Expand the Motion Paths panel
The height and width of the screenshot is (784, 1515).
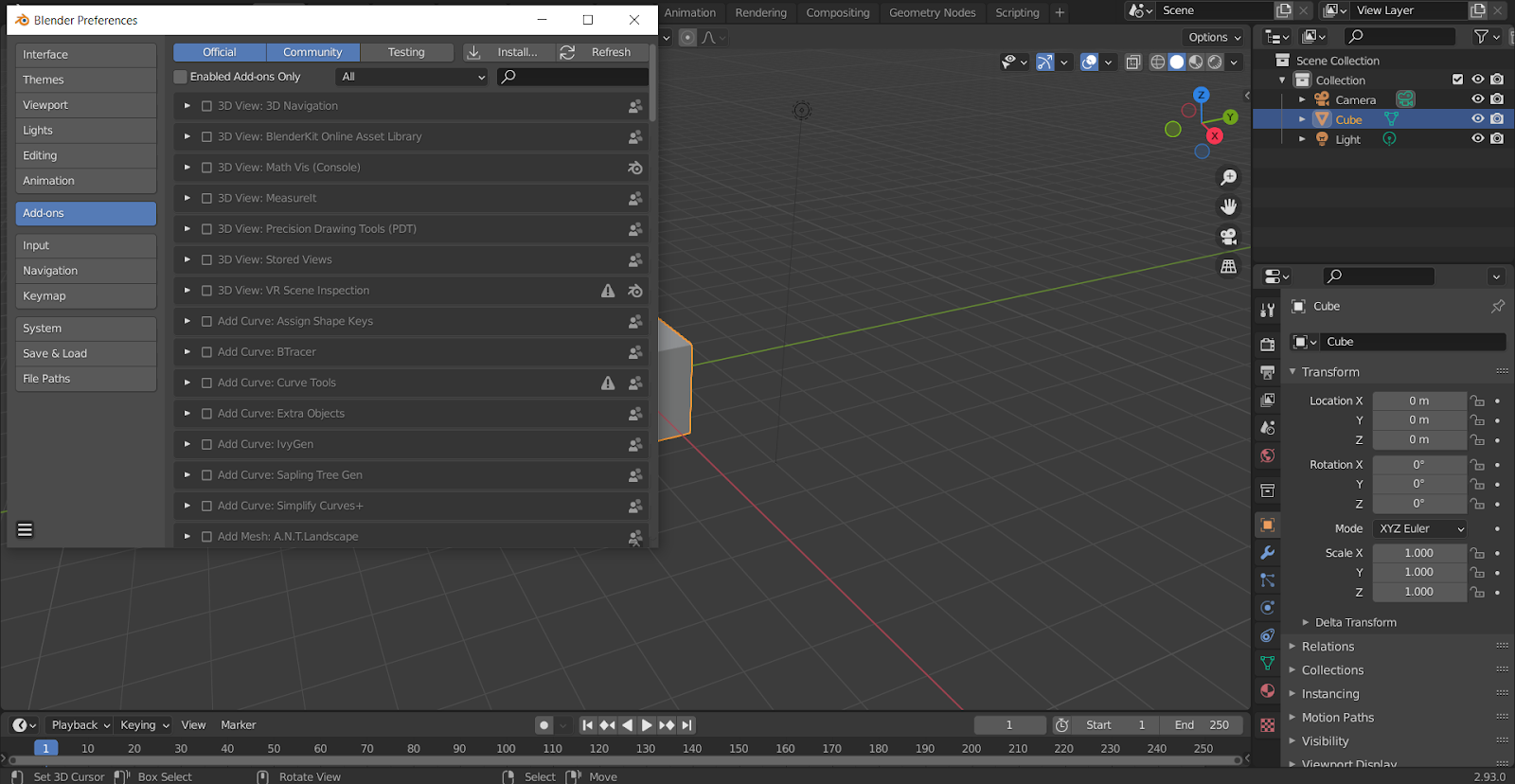[1337, 718]
